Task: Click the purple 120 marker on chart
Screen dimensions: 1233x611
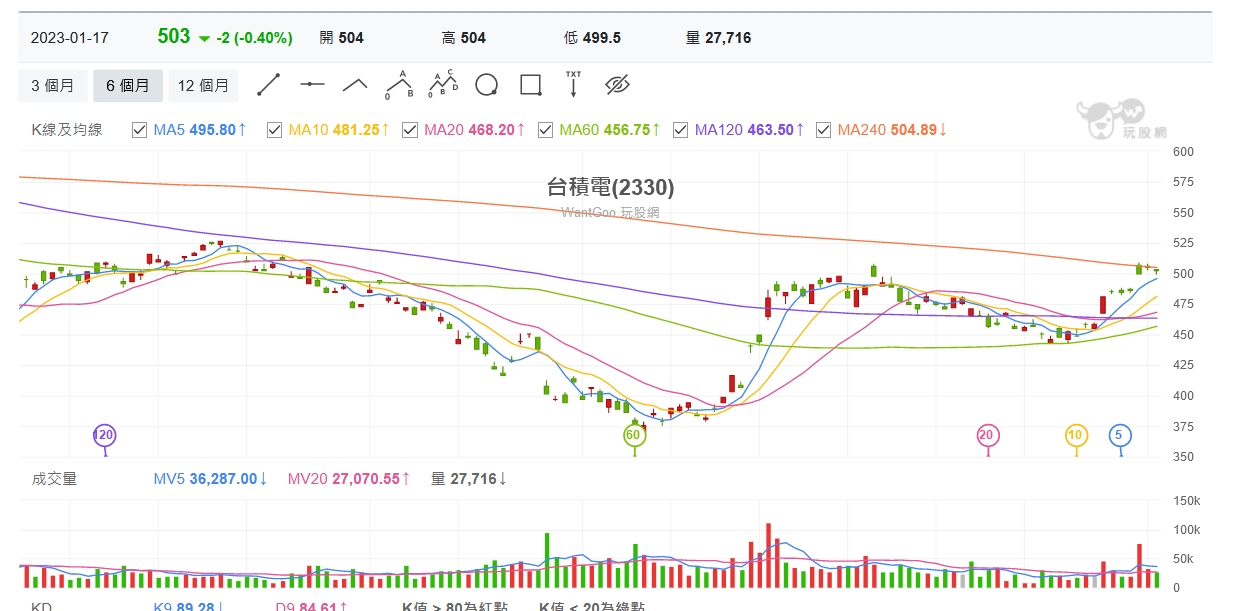Action: coord(104,435)
